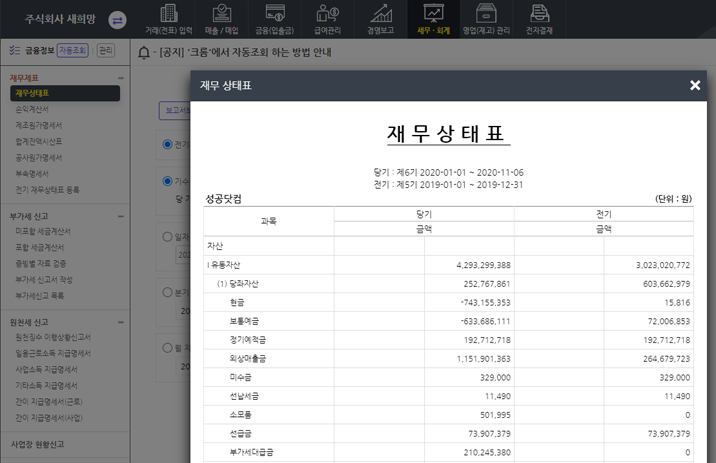Screen dimensions: 716x463
Task: Close the 재무 상태표 popup
Action: pyautogui.click(x=695, y=85)
